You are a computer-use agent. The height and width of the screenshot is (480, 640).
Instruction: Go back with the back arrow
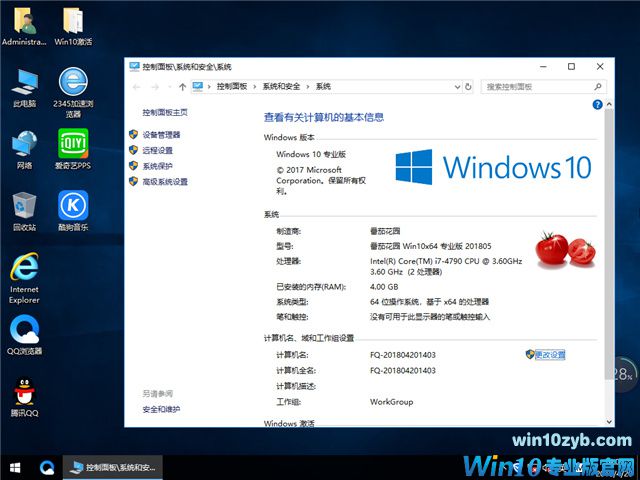click(137, 87)
